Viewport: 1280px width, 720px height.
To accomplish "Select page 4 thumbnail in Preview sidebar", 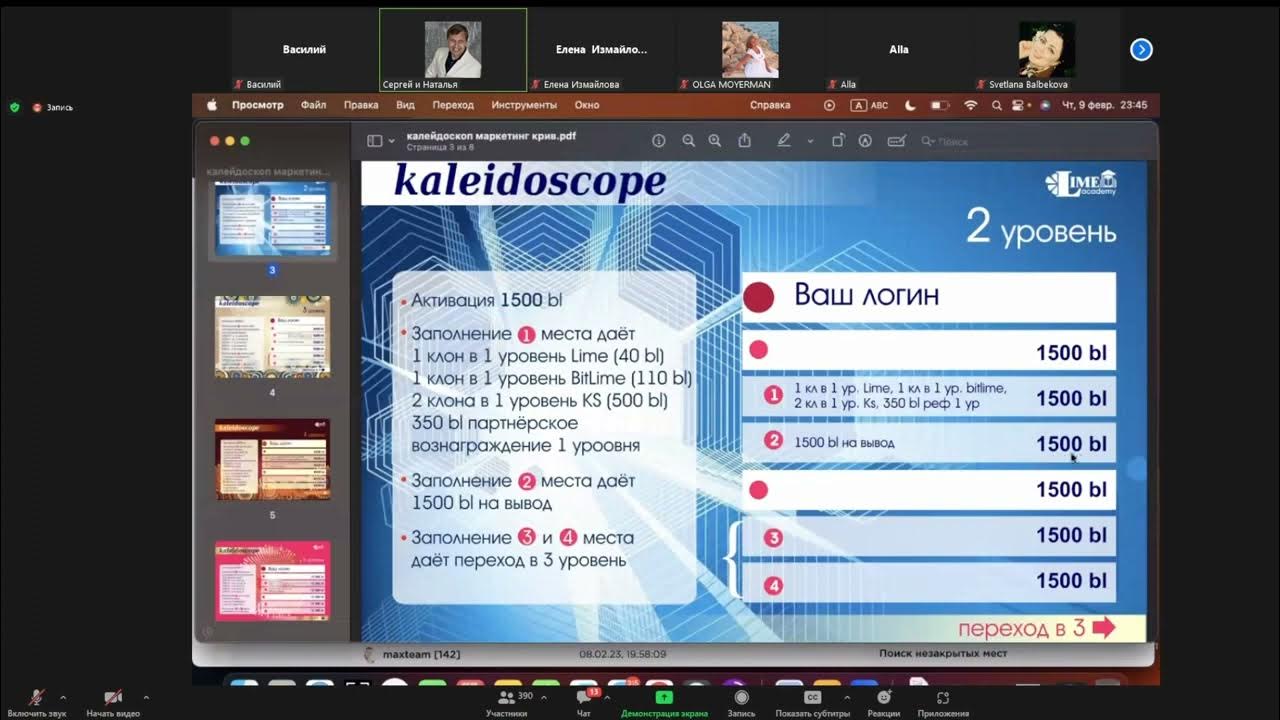I will 272,337.
